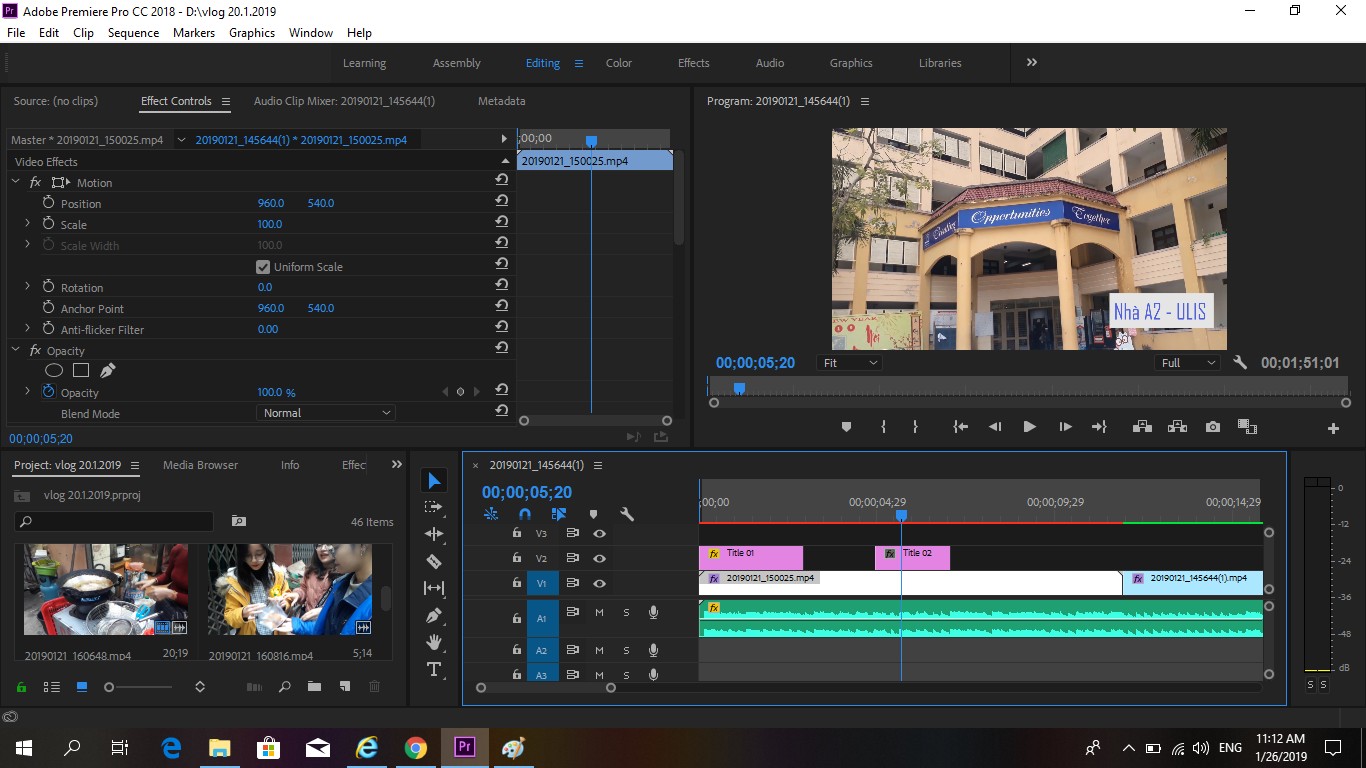The image size is (1366, 768).
Task: Create 4-point polygon opacity mask
Action: 81,370
